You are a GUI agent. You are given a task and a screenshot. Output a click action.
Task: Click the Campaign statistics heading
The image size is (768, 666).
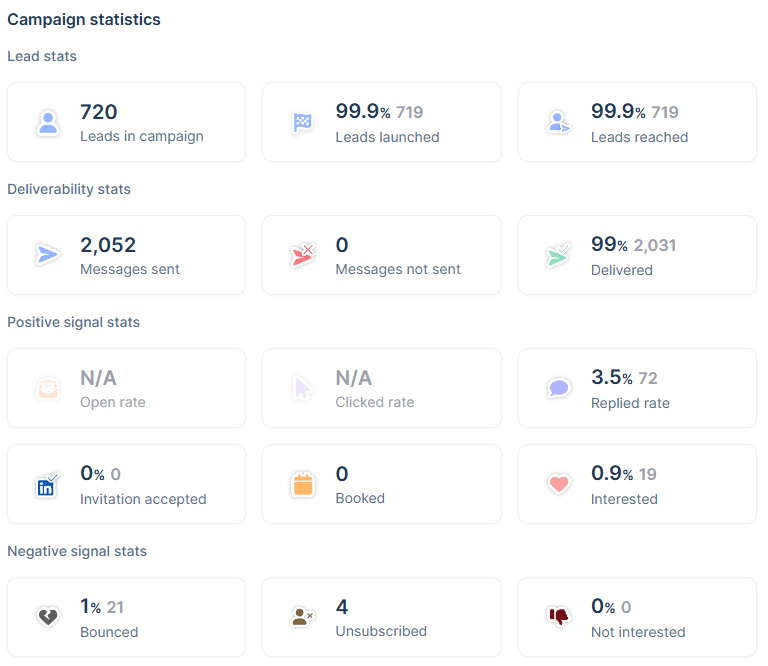84,20
